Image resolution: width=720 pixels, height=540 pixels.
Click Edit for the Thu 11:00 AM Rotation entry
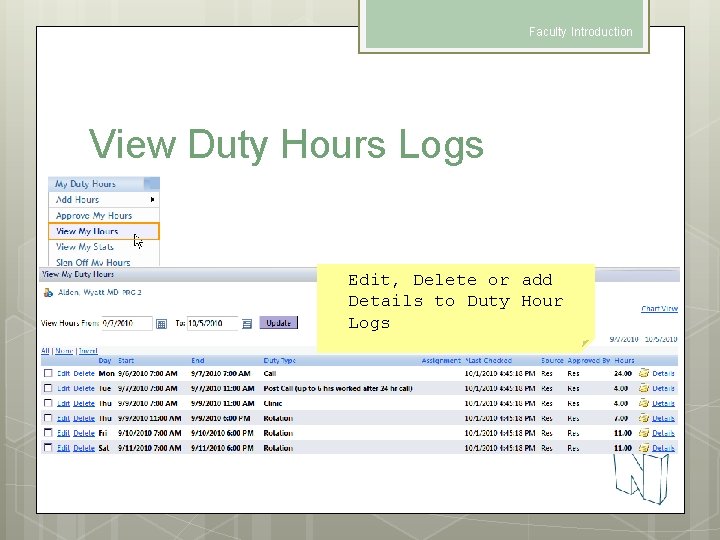tap(63, 418)
